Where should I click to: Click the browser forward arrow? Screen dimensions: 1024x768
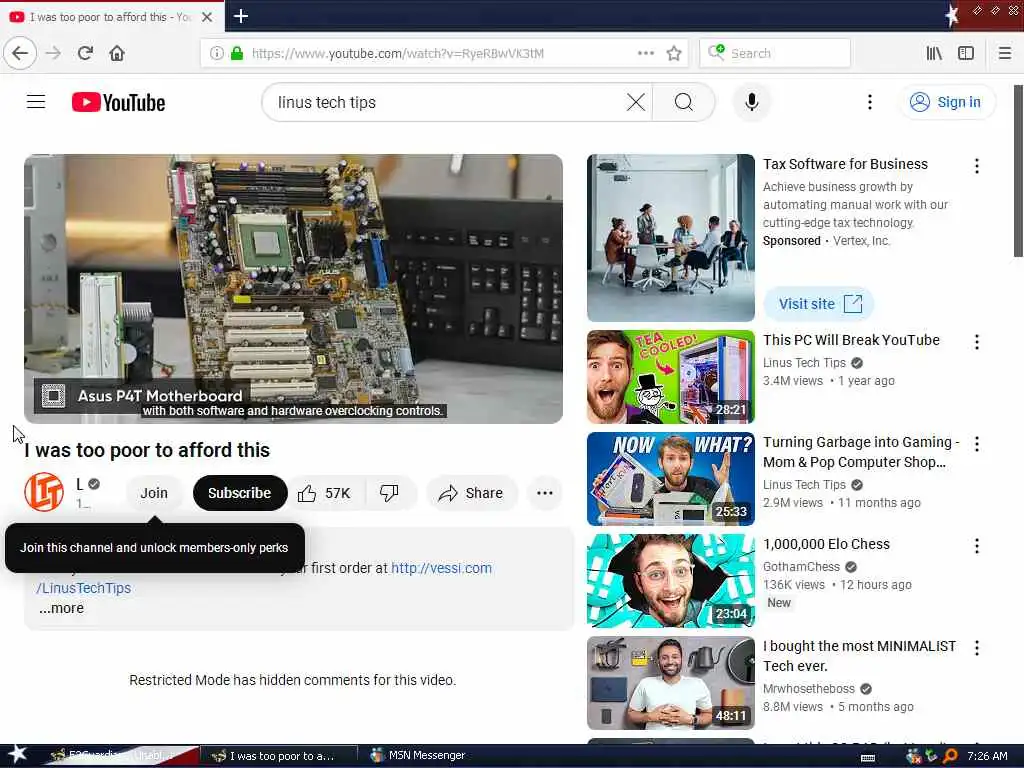(53, 53)
